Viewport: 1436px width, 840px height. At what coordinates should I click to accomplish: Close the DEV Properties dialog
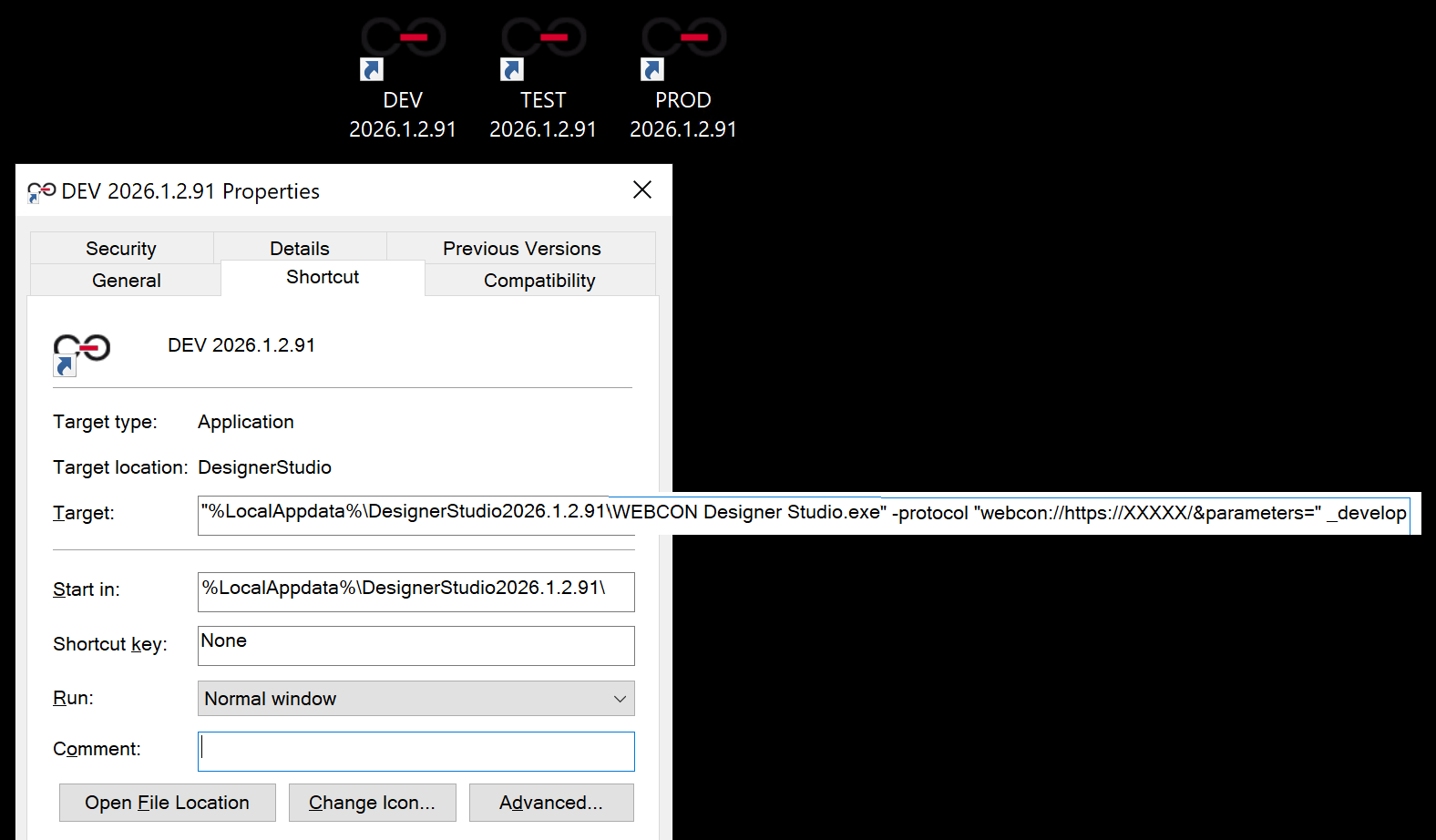(642, 190)
